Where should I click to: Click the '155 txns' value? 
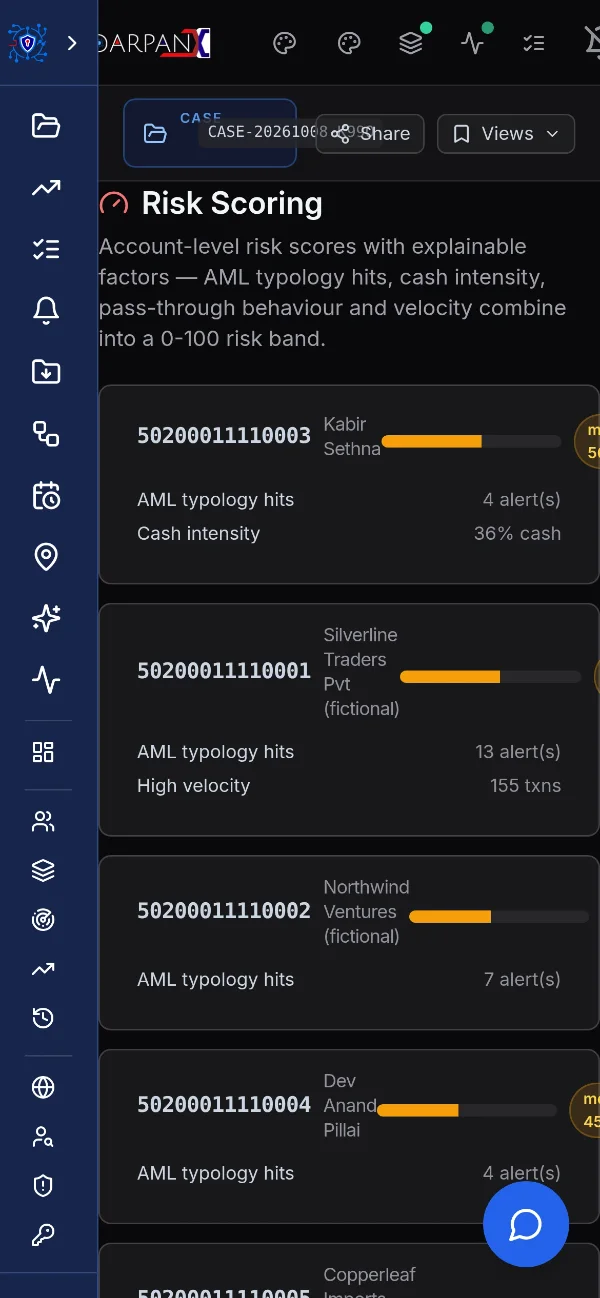pyautogui.click(x=525, y=786)
